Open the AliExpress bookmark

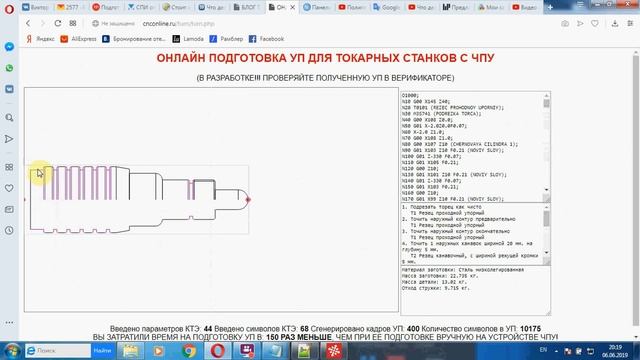79,39
